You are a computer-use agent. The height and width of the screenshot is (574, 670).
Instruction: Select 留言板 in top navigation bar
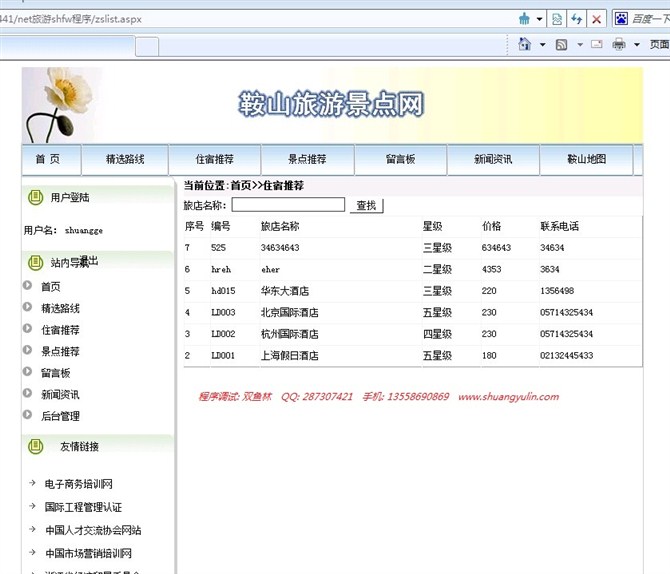pyautogui.click(x=400, y=160)
